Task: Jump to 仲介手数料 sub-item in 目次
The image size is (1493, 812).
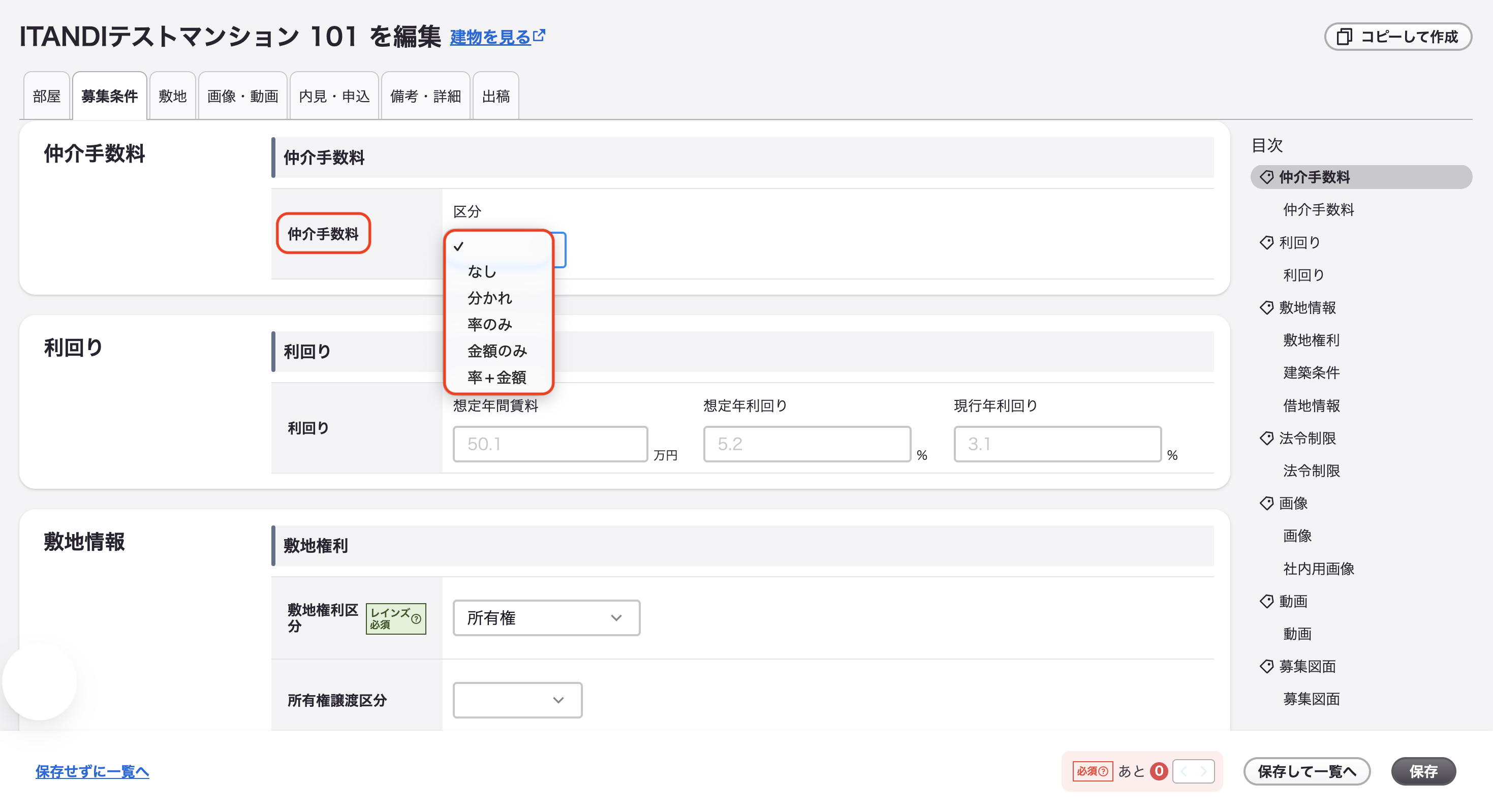Action: click(1319, 209)
